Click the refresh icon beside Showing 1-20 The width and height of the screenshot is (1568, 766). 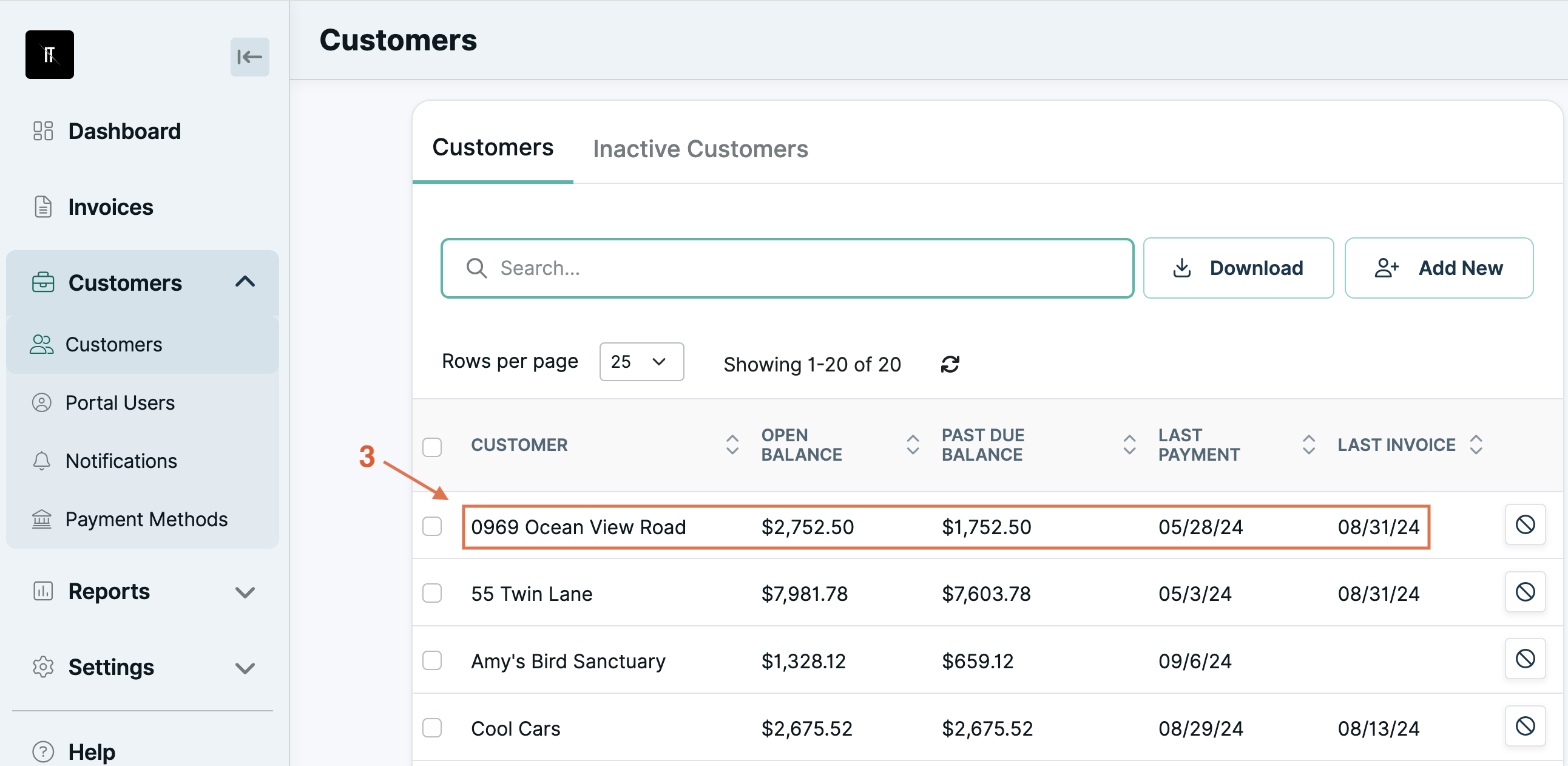coord(950,364)
